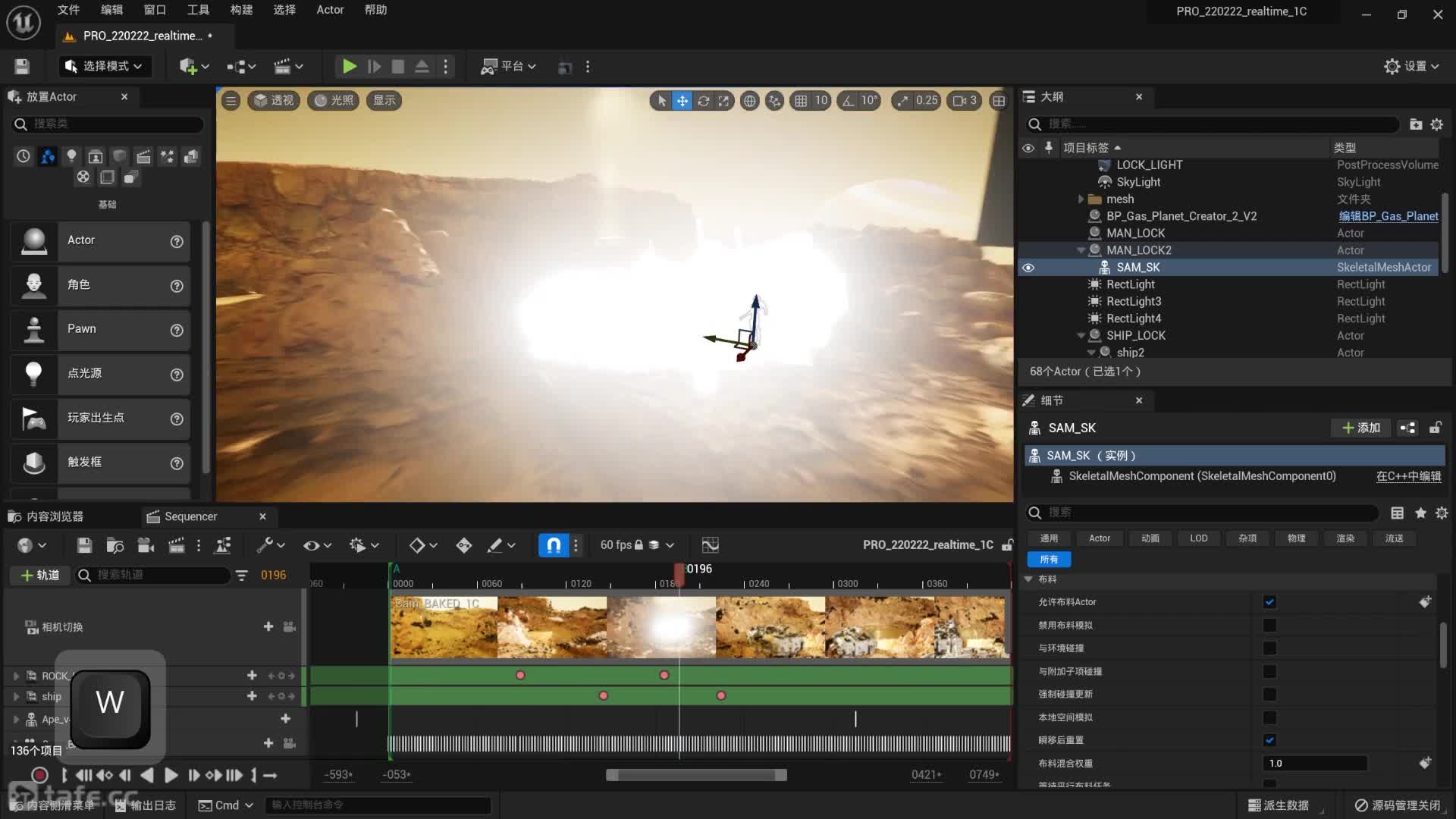Collapse the SHIP_LOCK tree item
1456x819 pixels.
point(1081,336)
